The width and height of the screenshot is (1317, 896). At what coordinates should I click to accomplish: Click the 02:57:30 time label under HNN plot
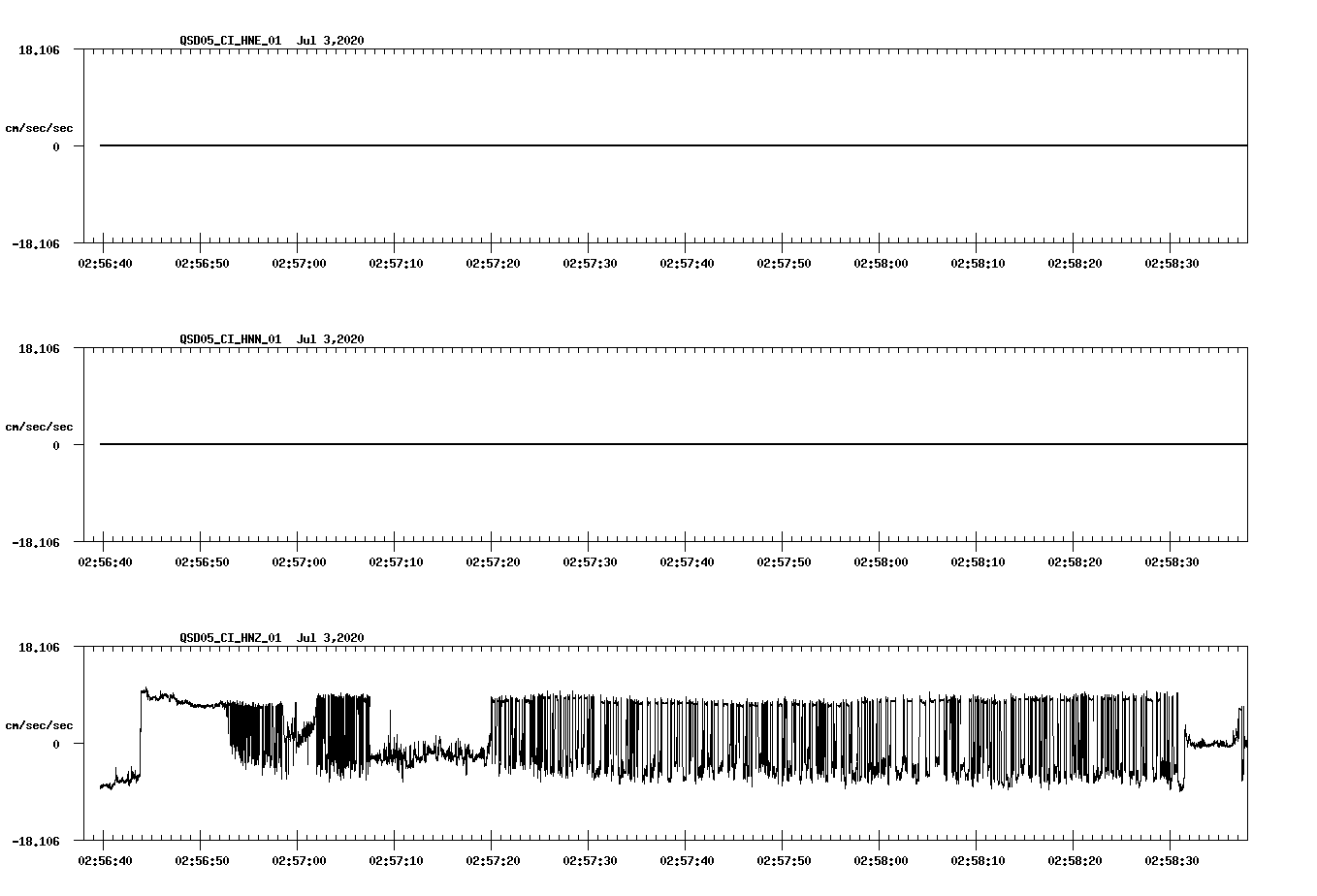point(590,562)
